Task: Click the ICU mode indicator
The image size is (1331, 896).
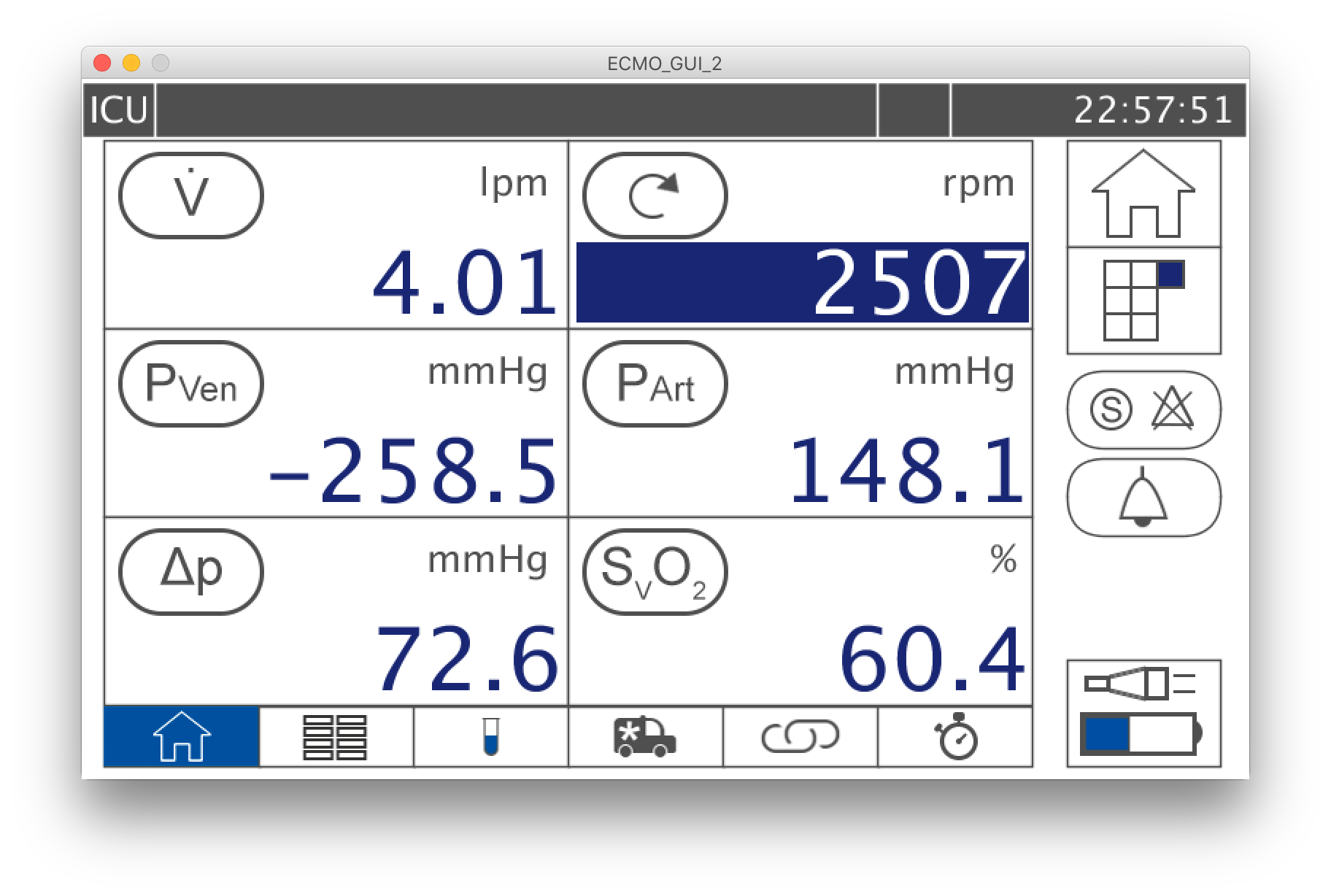Action: 118,110
